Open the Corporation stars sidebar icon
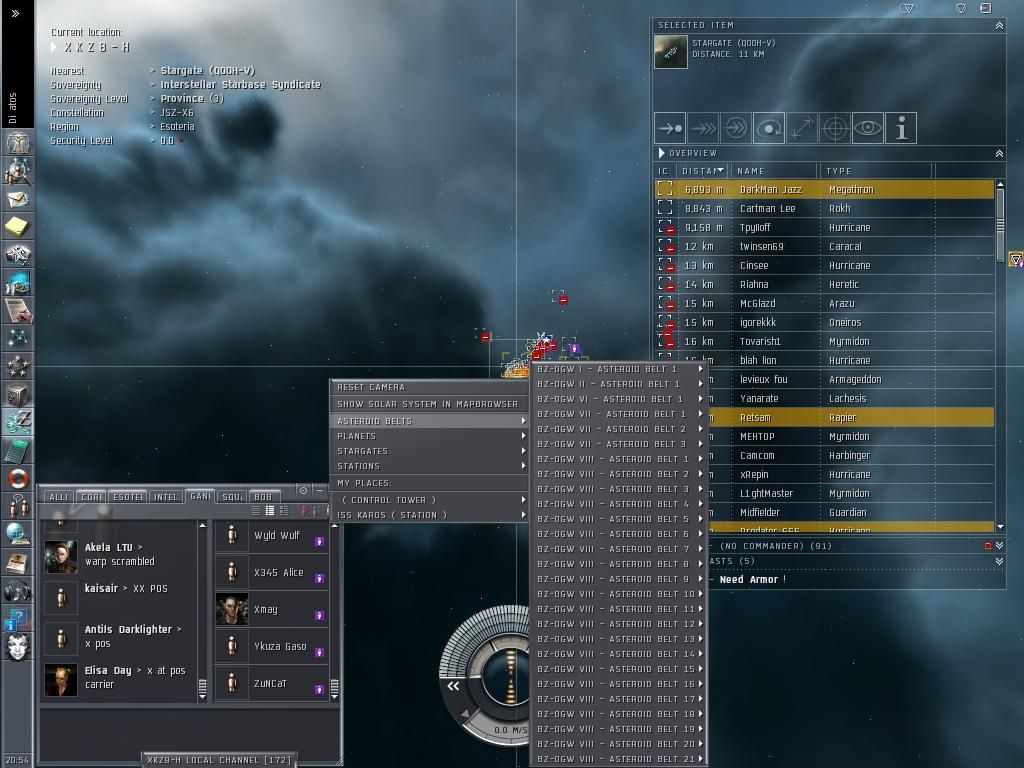This screenshot has width=1024, height=768. click(x=18, y=366)
